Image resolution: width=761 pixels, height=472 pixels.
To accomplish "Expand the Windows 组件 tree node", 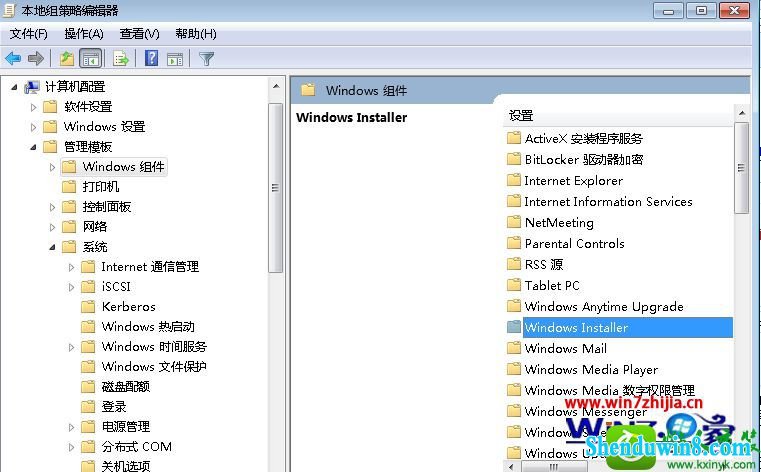I will pyautogui.click(x=52, y=167).
